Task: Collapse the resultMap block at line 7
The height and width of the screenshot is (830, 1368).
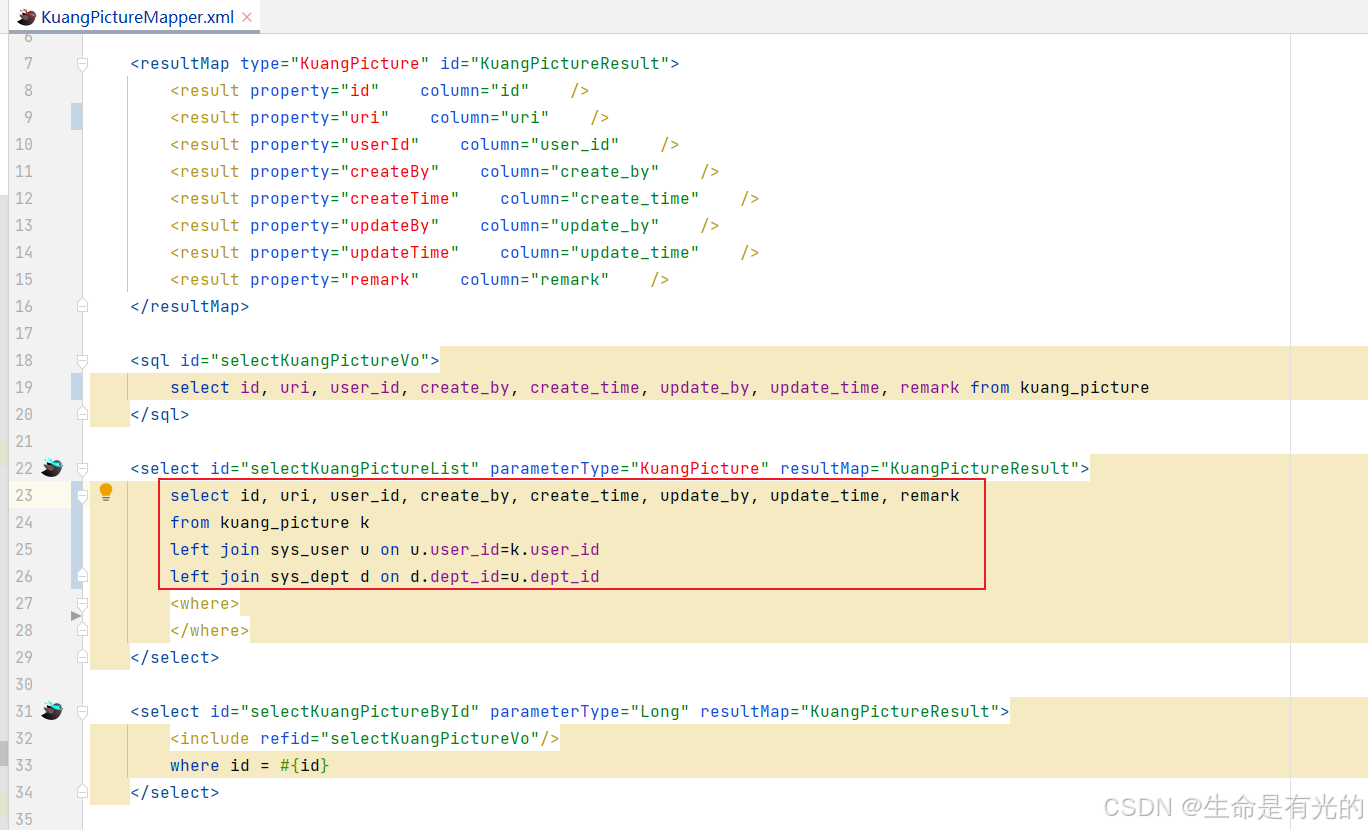Action: 83,64
